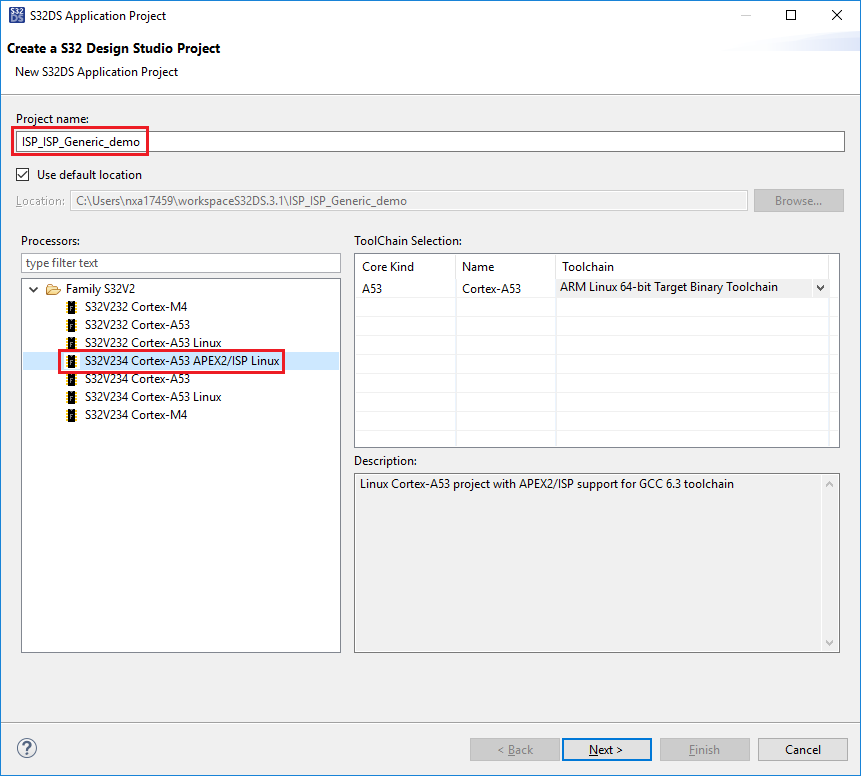Select S32V232 Cortex-A53 processor

coord(137,325)
